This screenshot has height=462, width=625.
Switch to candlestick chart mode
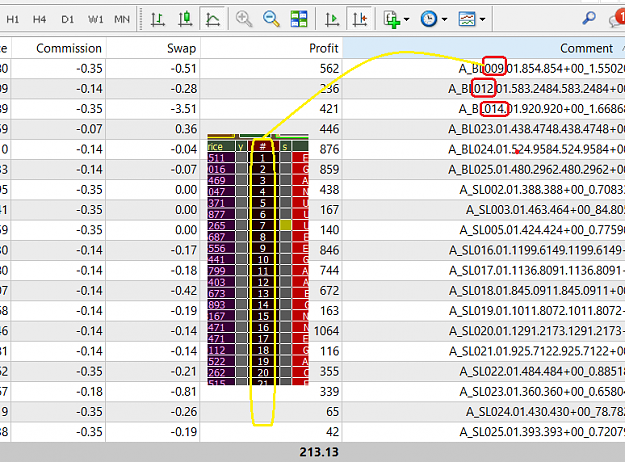tap(185, 19)
